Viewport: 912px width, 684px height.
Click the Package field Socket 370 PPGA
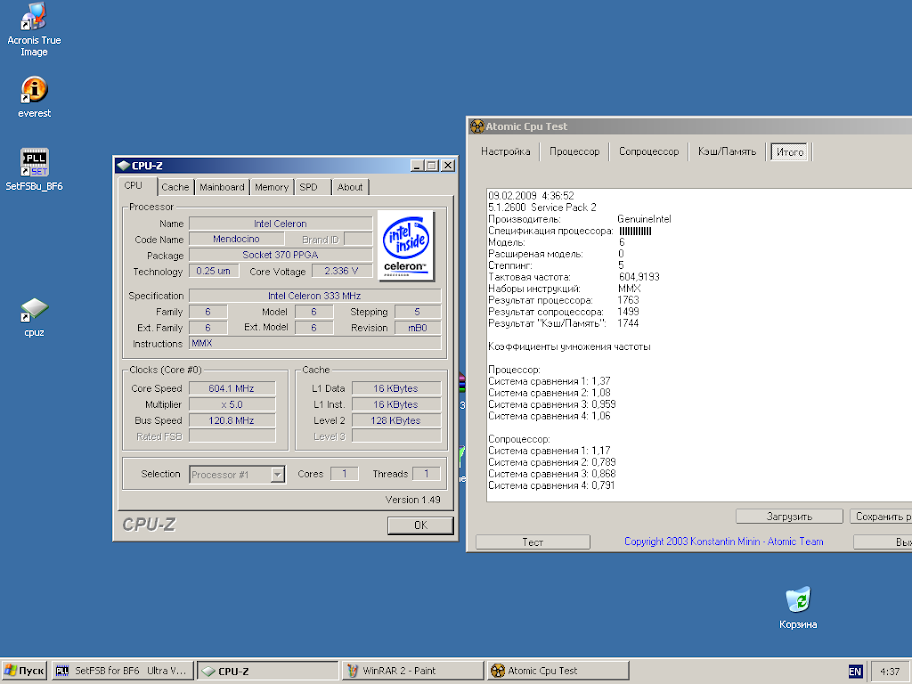(x=280, y=255)
